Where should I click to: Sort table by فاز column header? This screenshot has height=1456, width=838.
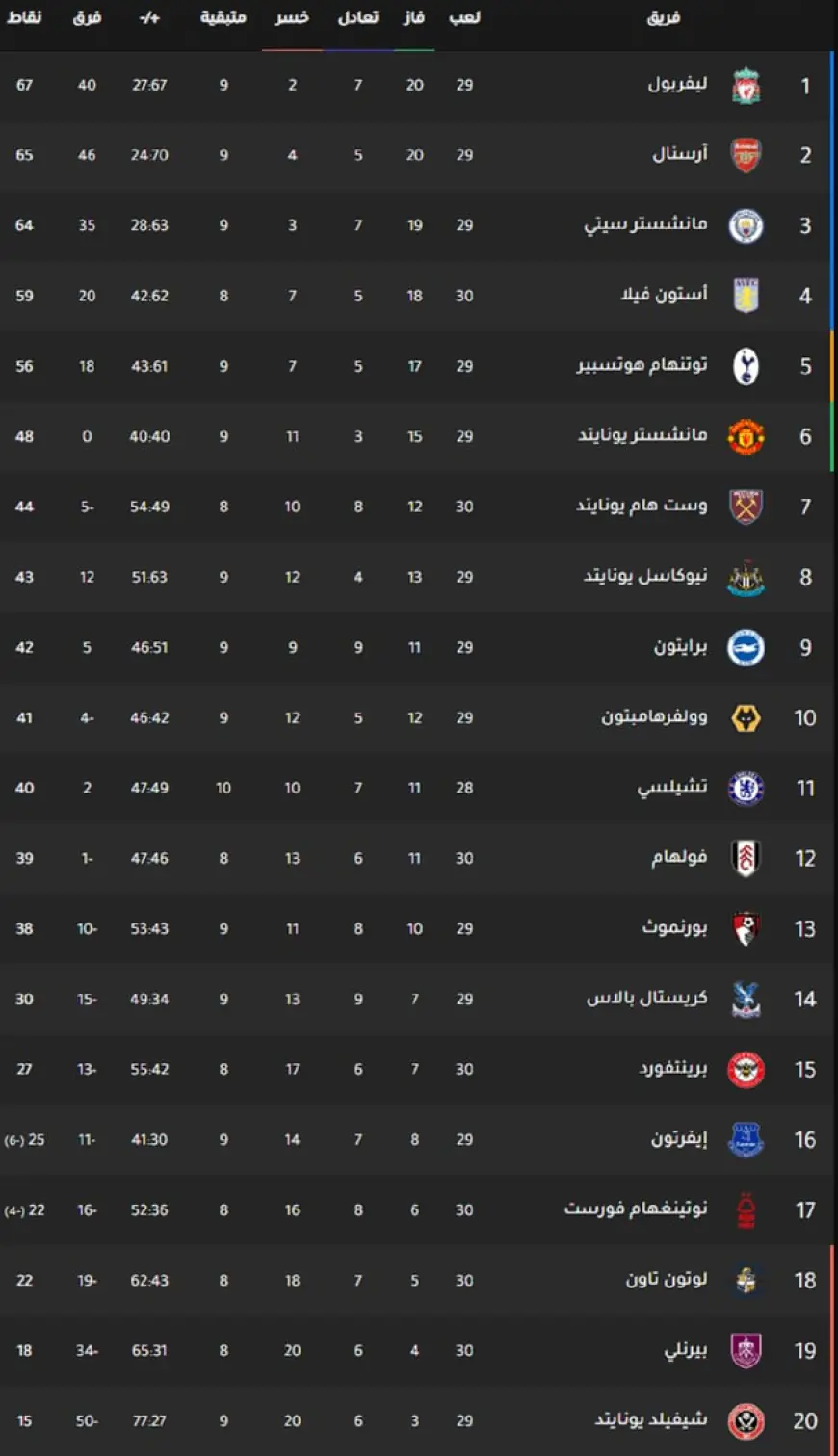click(414, 18)
